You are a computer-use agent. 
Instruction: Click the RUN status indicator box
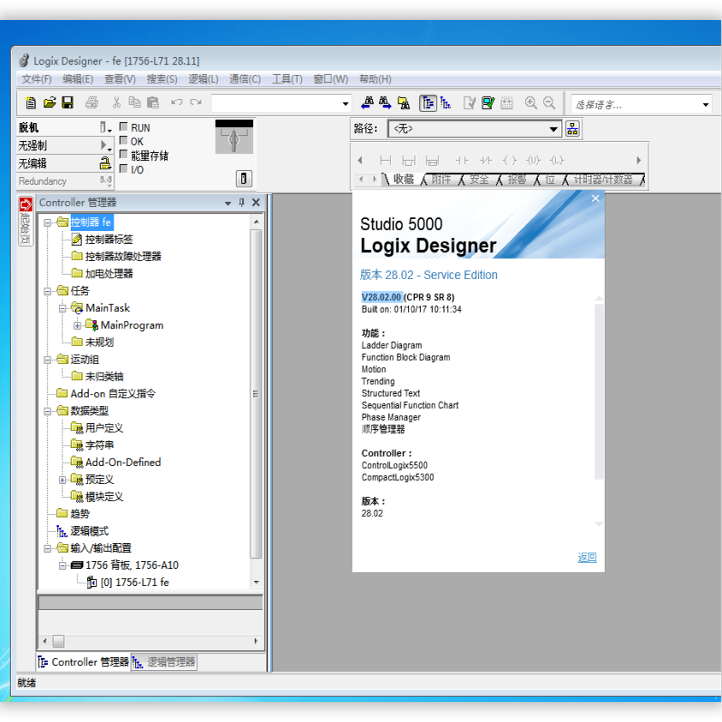[x=123, y=127]
